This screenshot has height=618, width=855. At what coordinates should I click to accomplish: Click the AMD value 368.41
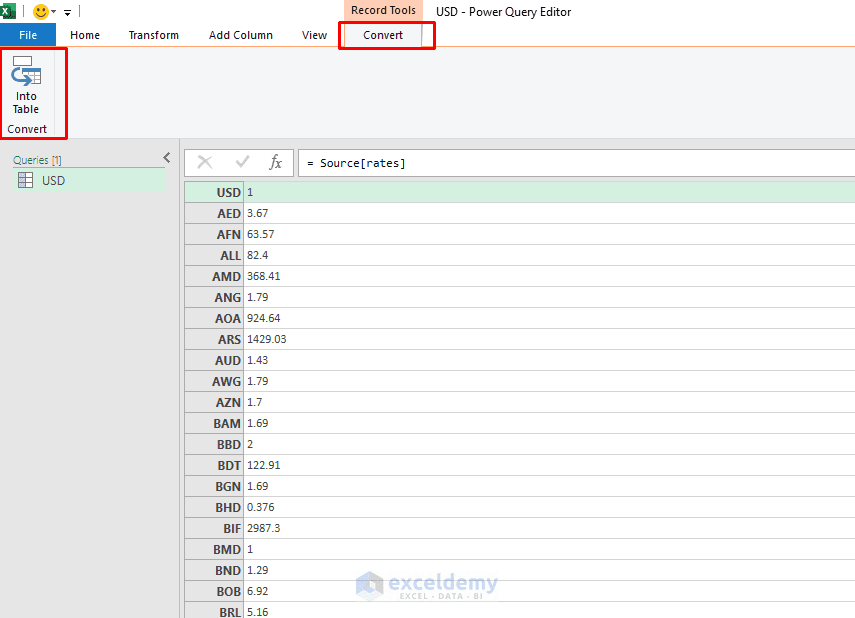coord(263,276)
